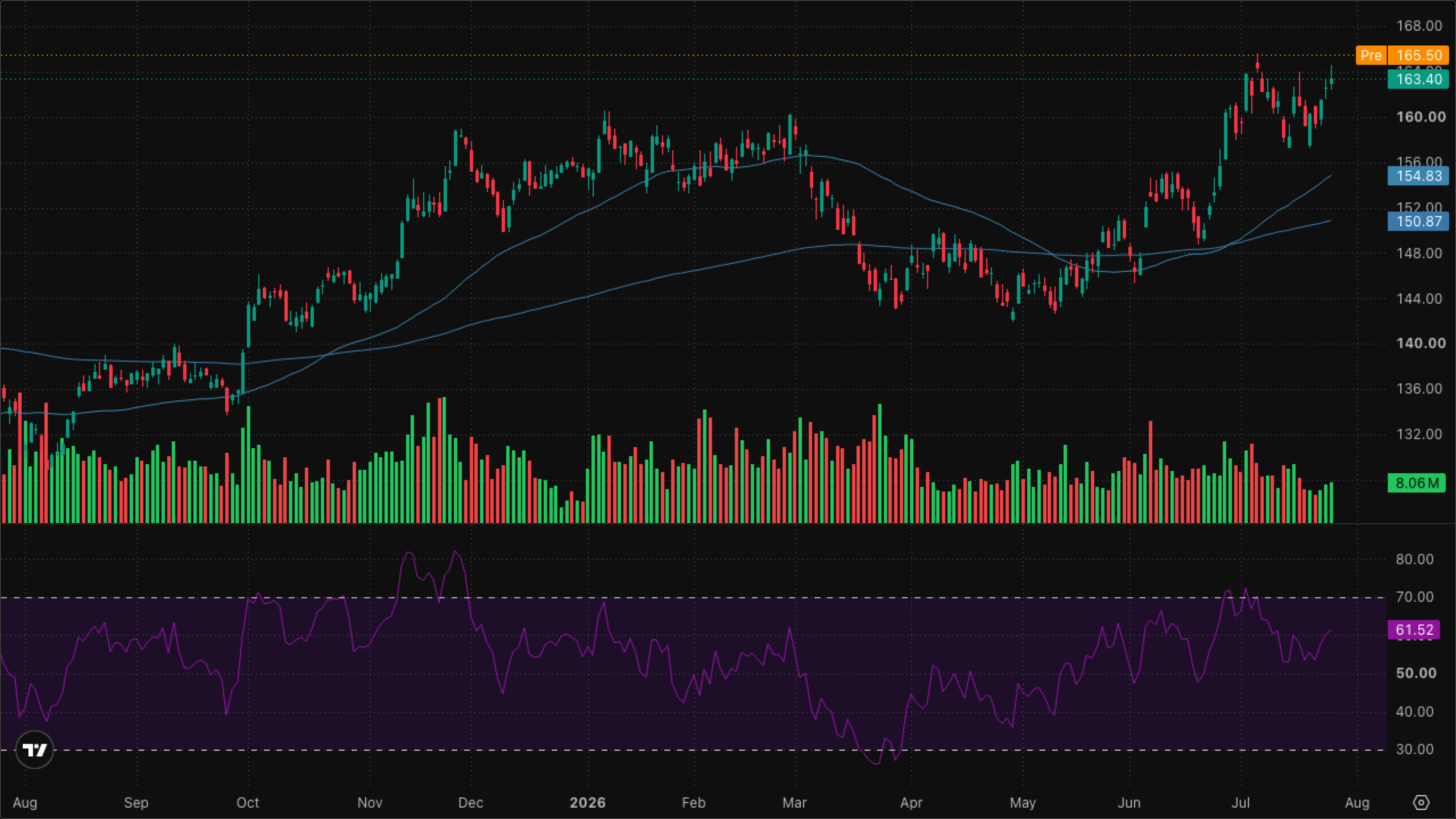Viewport: 1456px width, 819px height.
Task: Click the TradingView logo icon
Action: point(35,750)
